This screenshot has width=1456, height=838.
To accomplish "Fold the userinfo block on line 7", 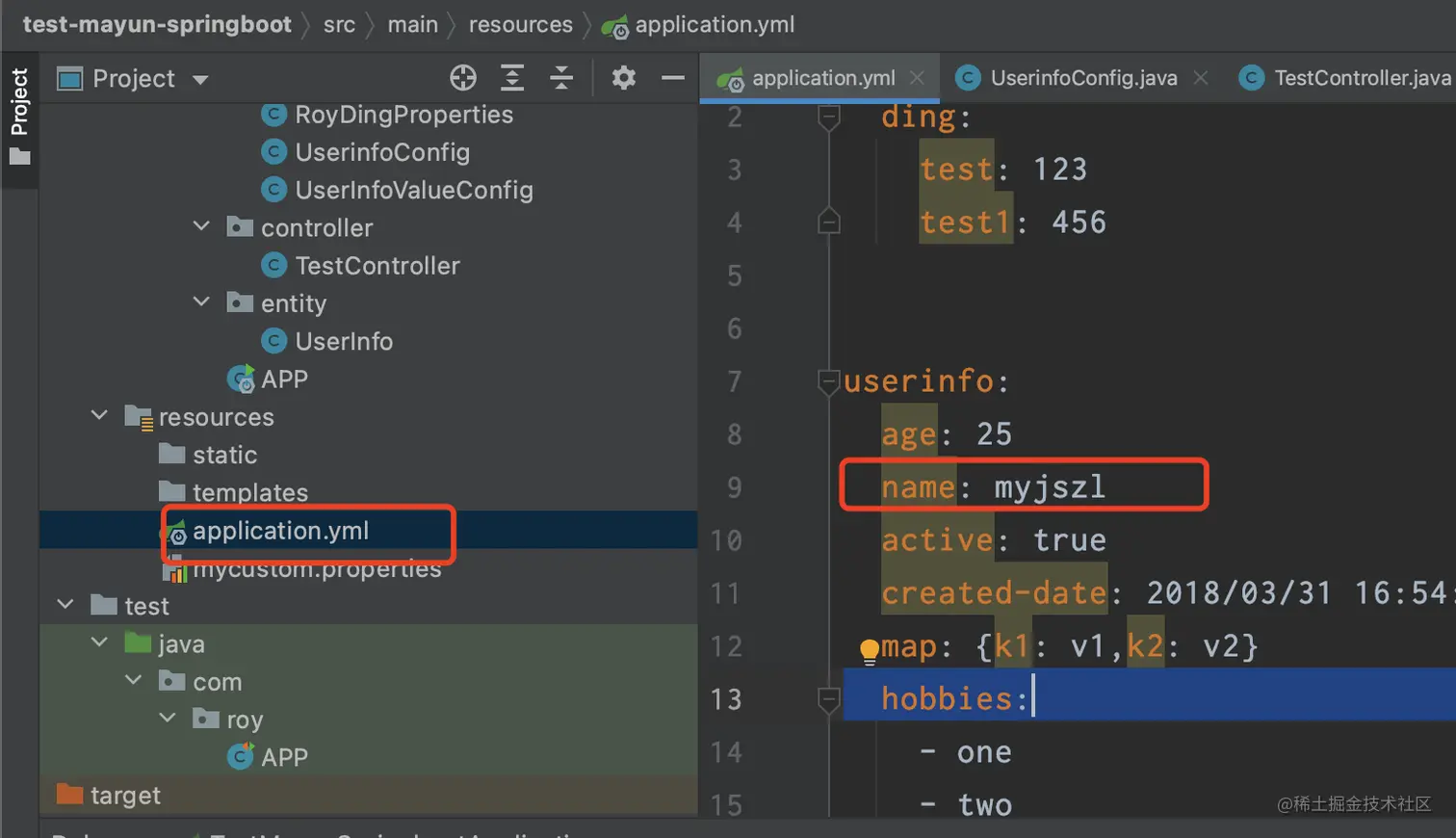I will tap(828, 381).
